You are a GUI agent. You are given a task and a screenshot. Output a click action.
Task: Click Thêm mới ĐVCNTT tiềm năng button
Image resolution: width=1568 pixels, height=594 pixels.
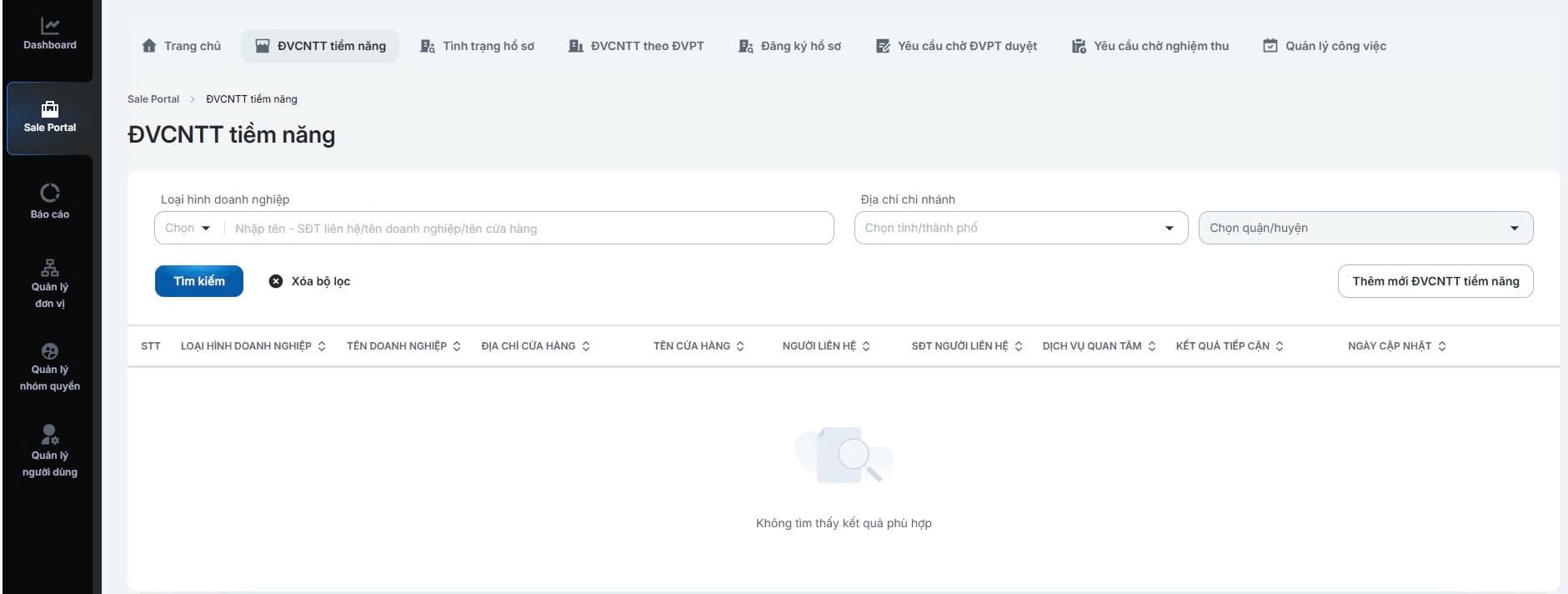1435,281
